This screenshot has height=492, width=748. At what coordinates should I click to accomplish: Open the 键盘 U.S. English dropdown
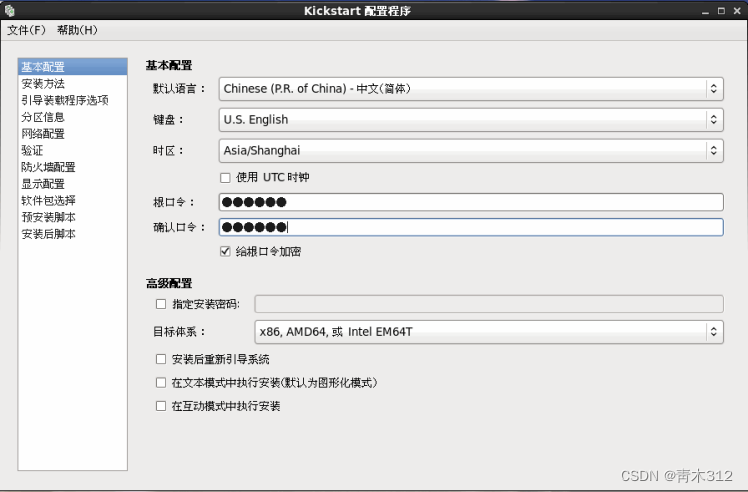471,120
